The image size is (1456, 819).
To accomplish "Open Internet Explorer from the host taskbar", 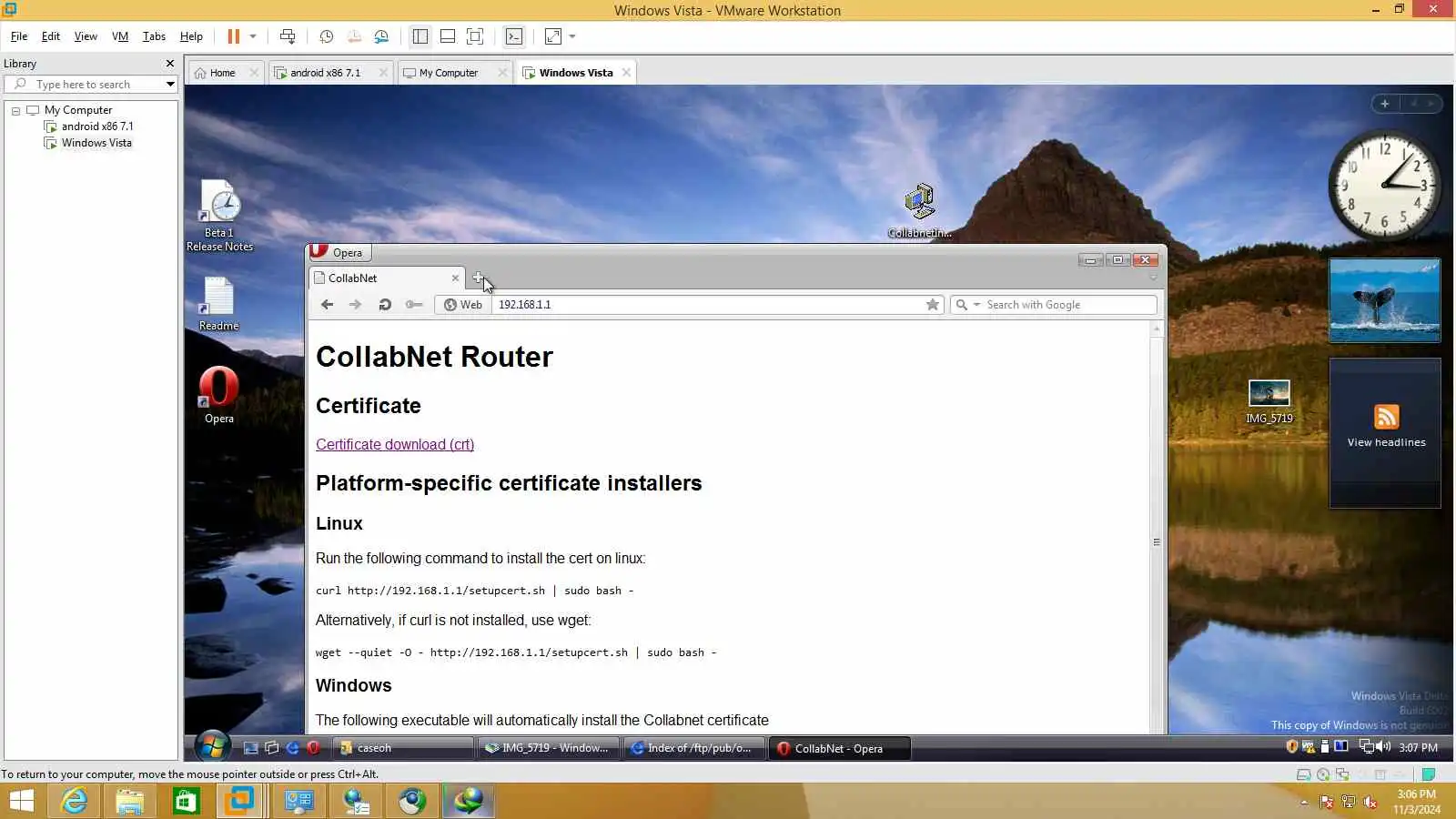I will pos(74,802).
